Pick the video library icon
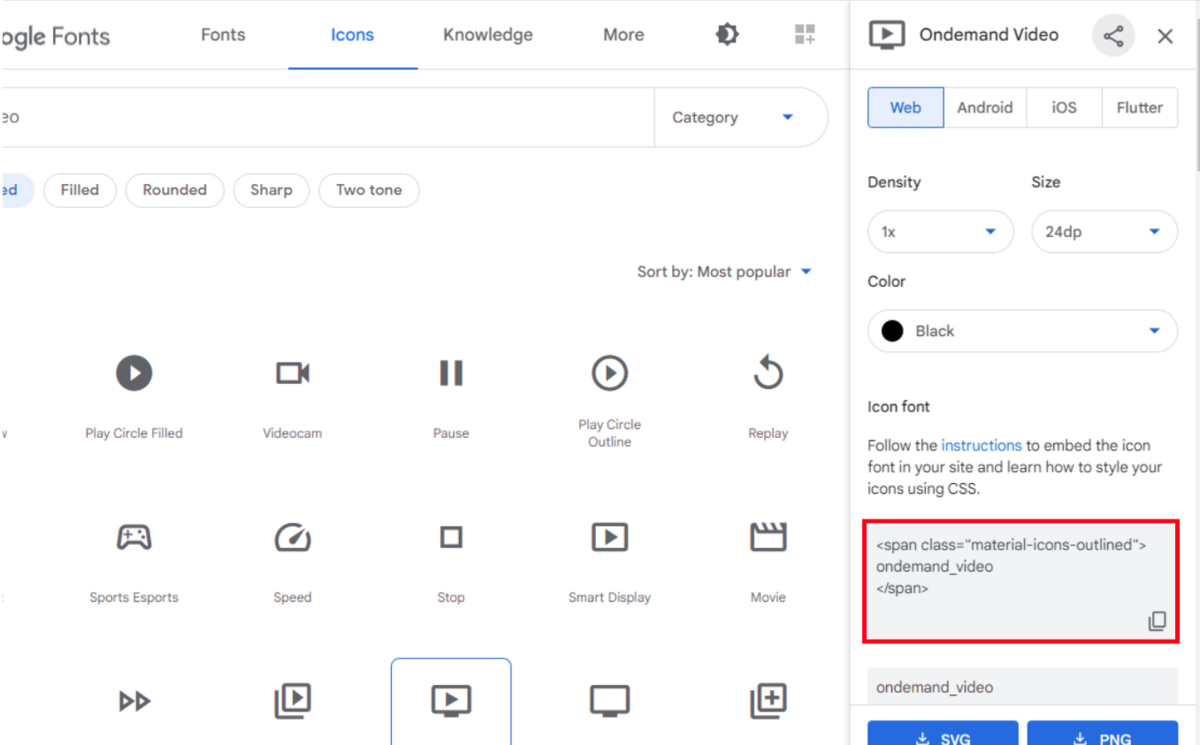1200x745 pixels. pos(293,701)
